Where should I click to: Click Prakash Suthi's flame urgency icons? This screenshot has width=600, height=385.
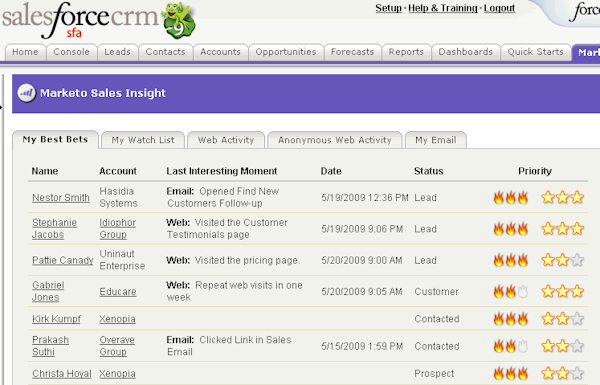click(x=511, y=346)
